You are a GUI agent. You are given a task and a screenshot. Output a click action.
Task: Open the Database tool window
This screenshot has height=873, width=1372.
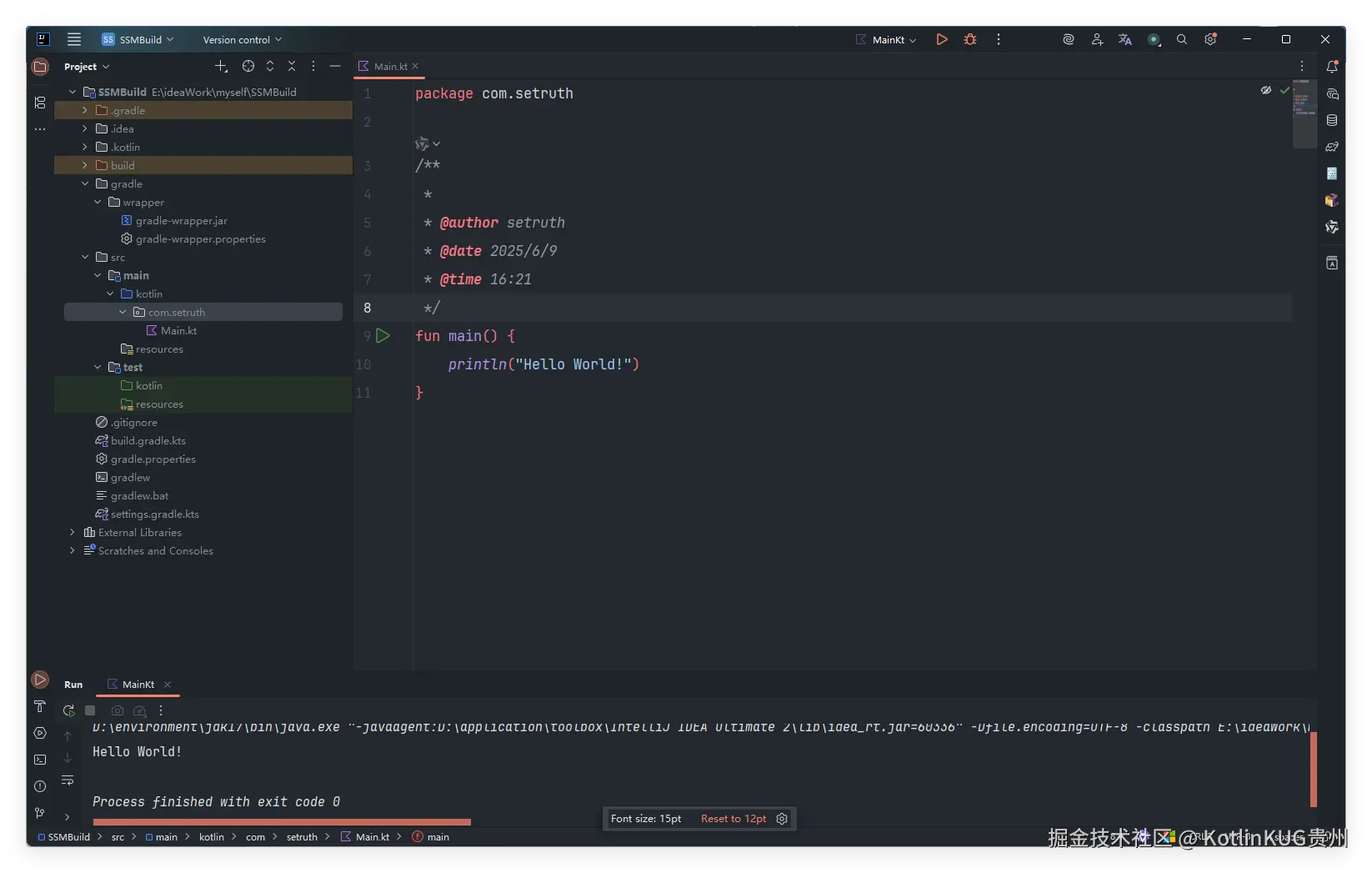(1332, 120)
